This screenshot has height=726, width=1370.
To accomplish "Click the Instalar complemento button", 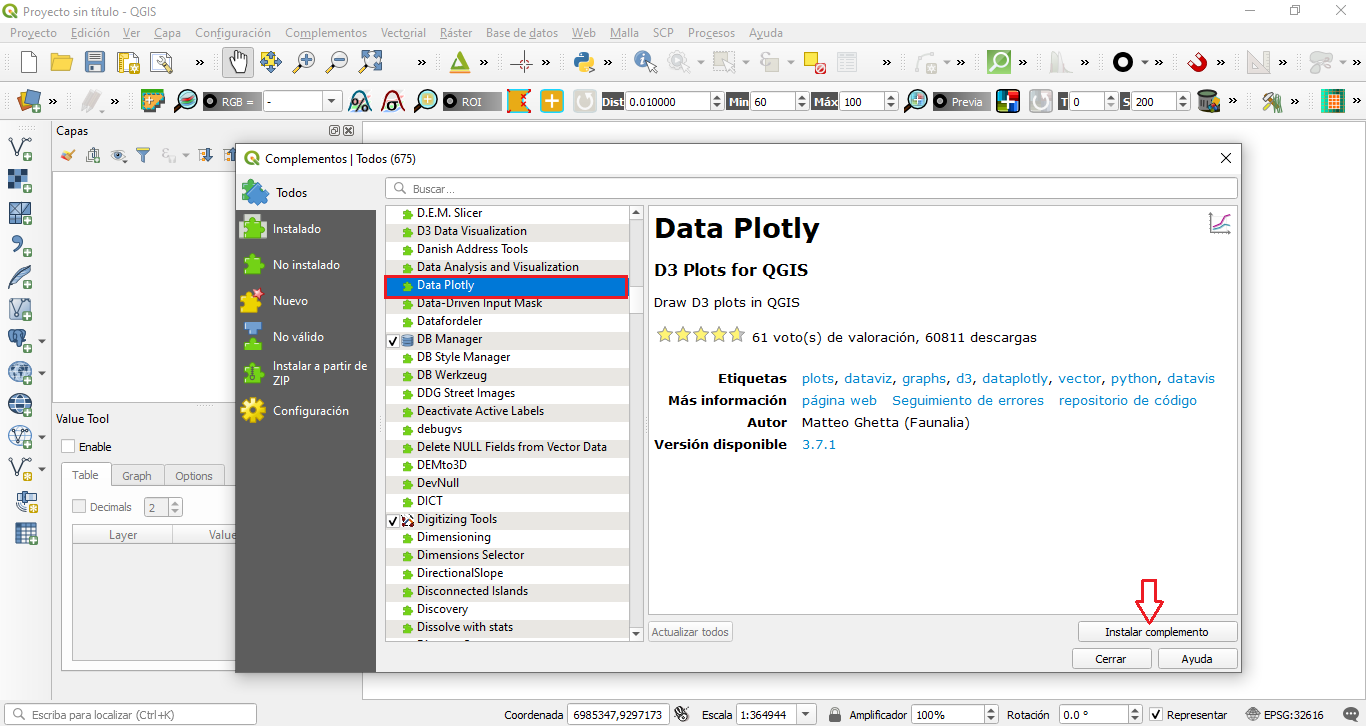I will click(1157, 631).
